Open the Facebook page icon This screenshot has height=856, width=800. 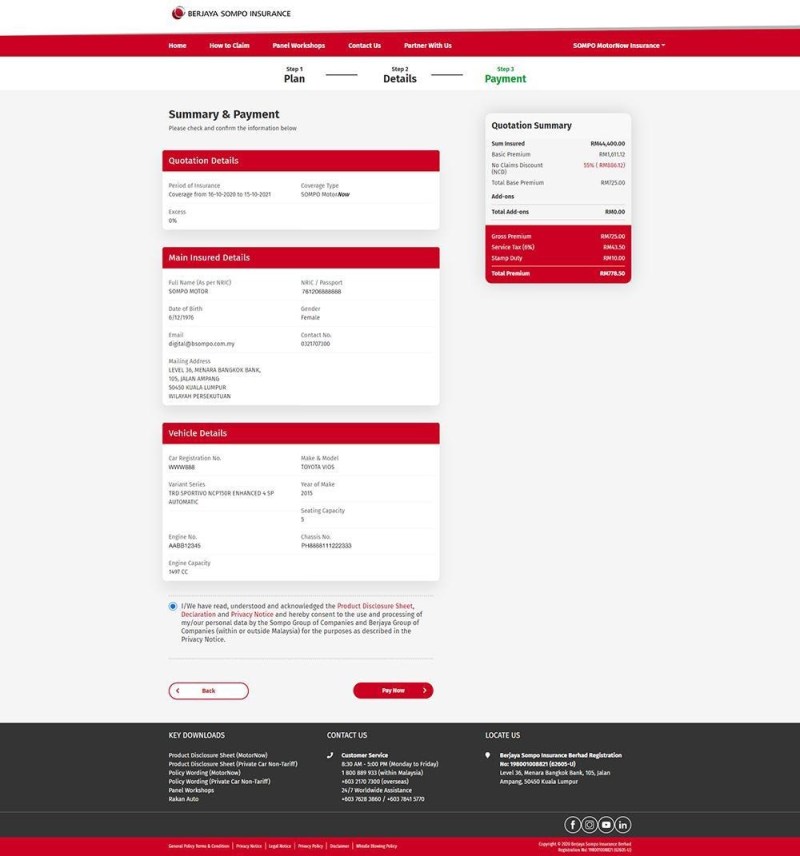[572, 824]
